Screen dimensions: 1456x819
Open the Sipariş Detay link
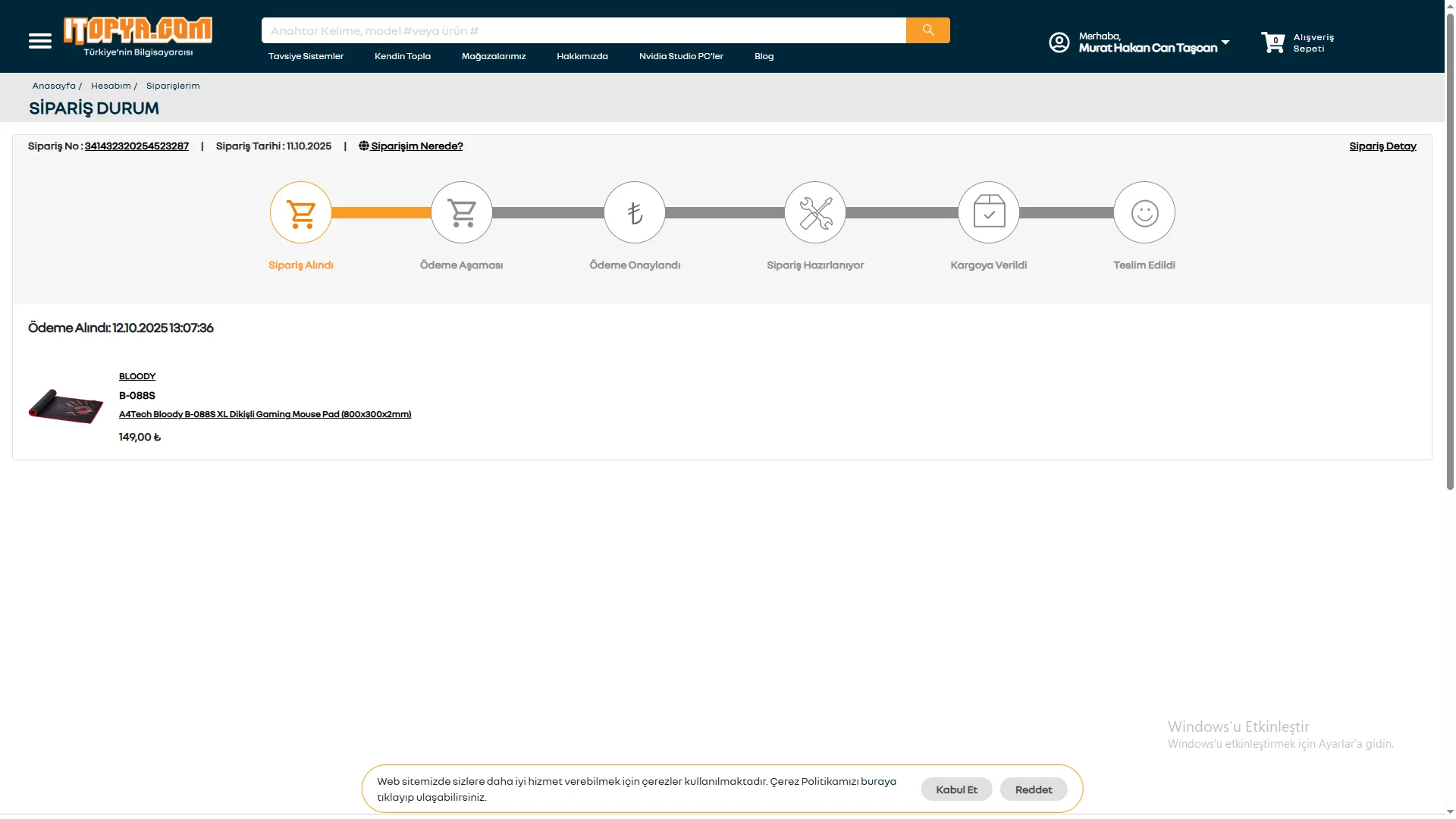pyautogui.click(x=1382, y=146)
